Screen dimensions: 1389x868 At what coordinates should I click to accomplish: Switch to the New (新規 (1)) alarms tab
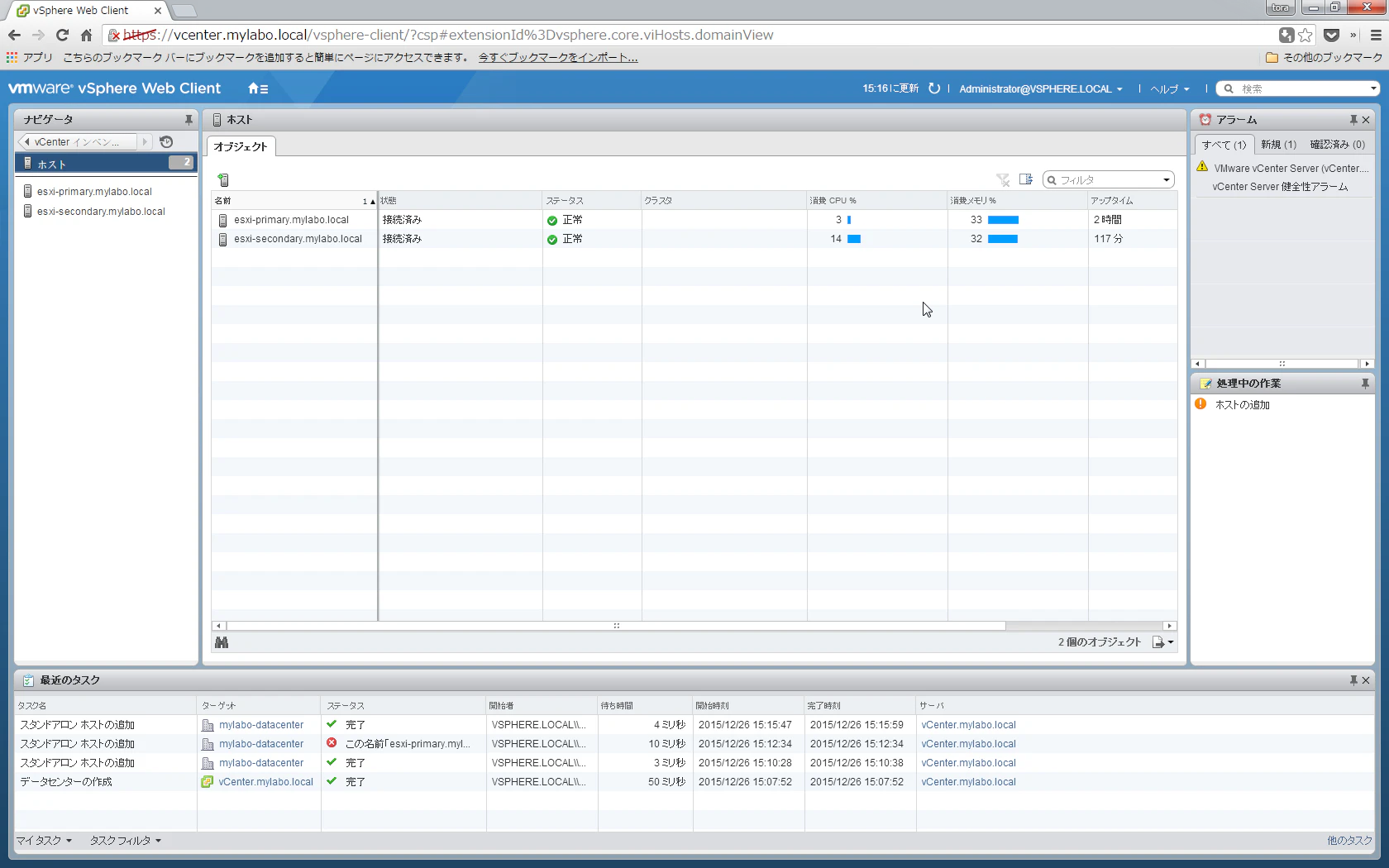pos(1279,145)
